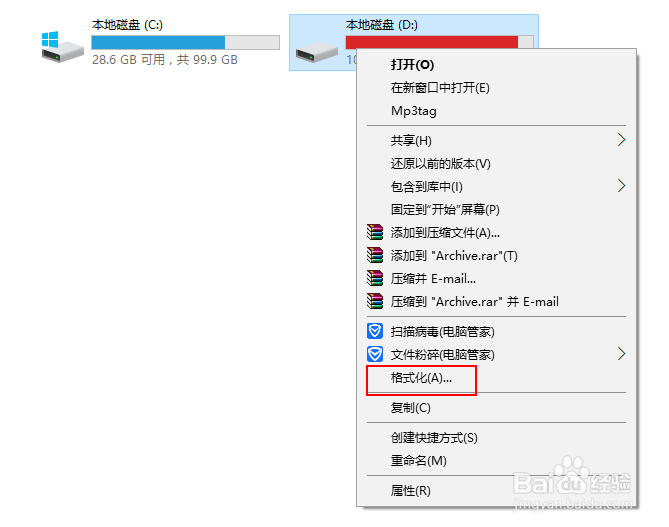The image size is (669, 527).
Task: Click WinRAR icon beside 添加到 "Archive.rar"(T)
Action: point(375,255)
